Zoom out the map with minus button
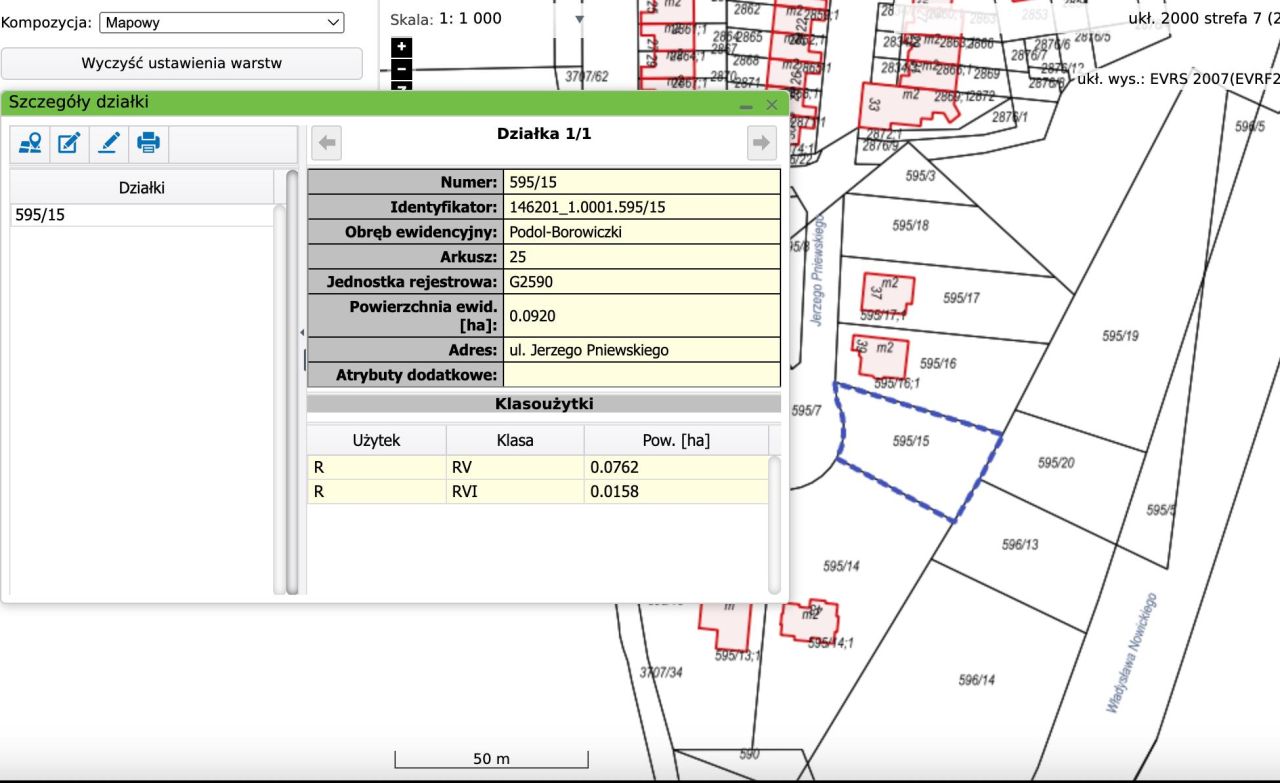 [401, 69]
